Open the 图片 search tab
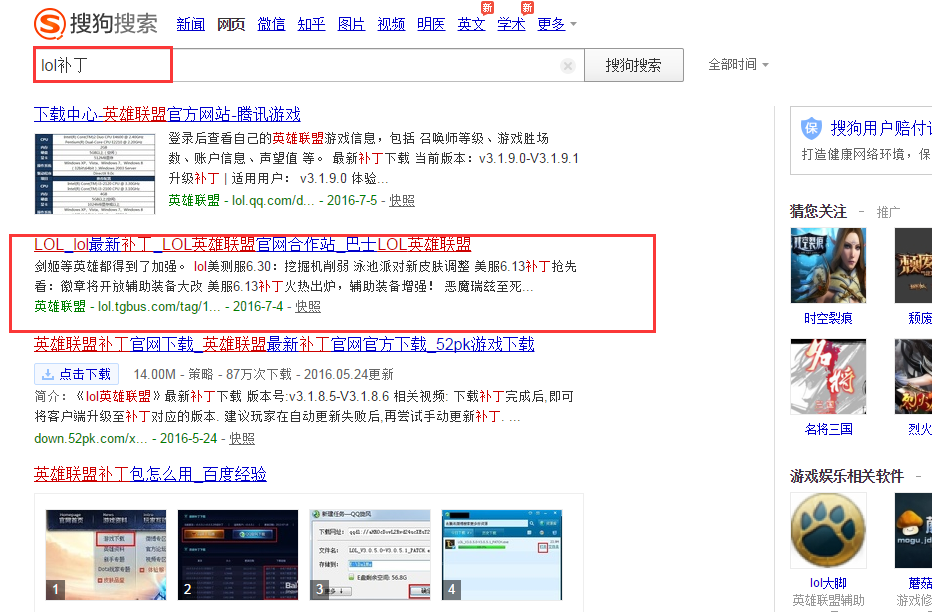This screenshot has height=612, width=932. pos(351,24)
